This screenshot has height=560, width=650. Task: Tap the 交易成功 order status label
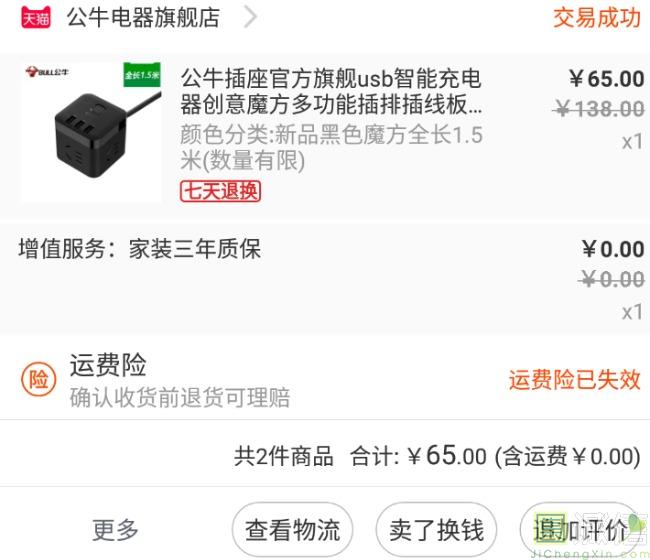[597, 18]
